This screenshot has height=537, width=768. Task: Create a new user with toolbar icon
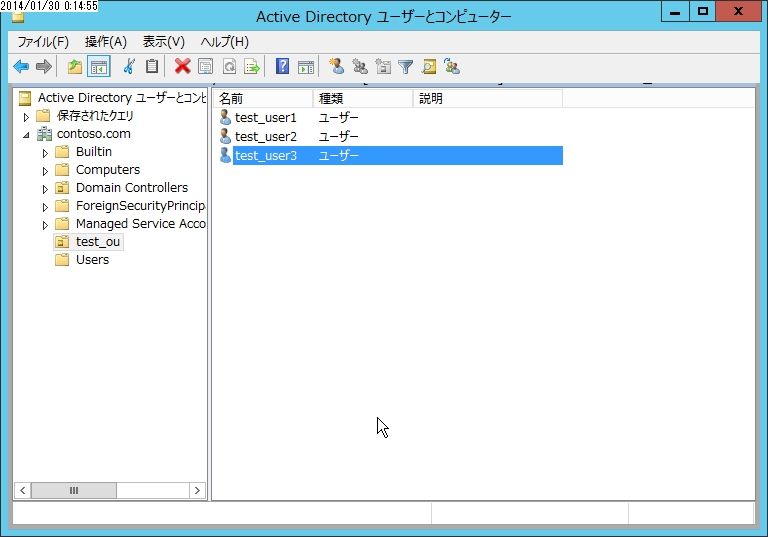336,66
